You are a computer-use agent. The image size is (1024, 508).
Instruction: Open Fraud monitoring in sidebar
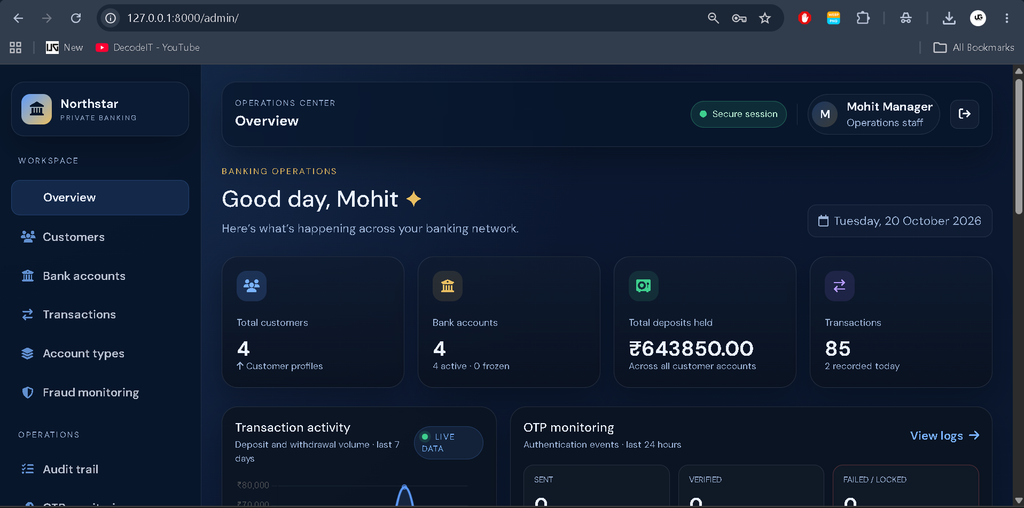pos(100,392)
